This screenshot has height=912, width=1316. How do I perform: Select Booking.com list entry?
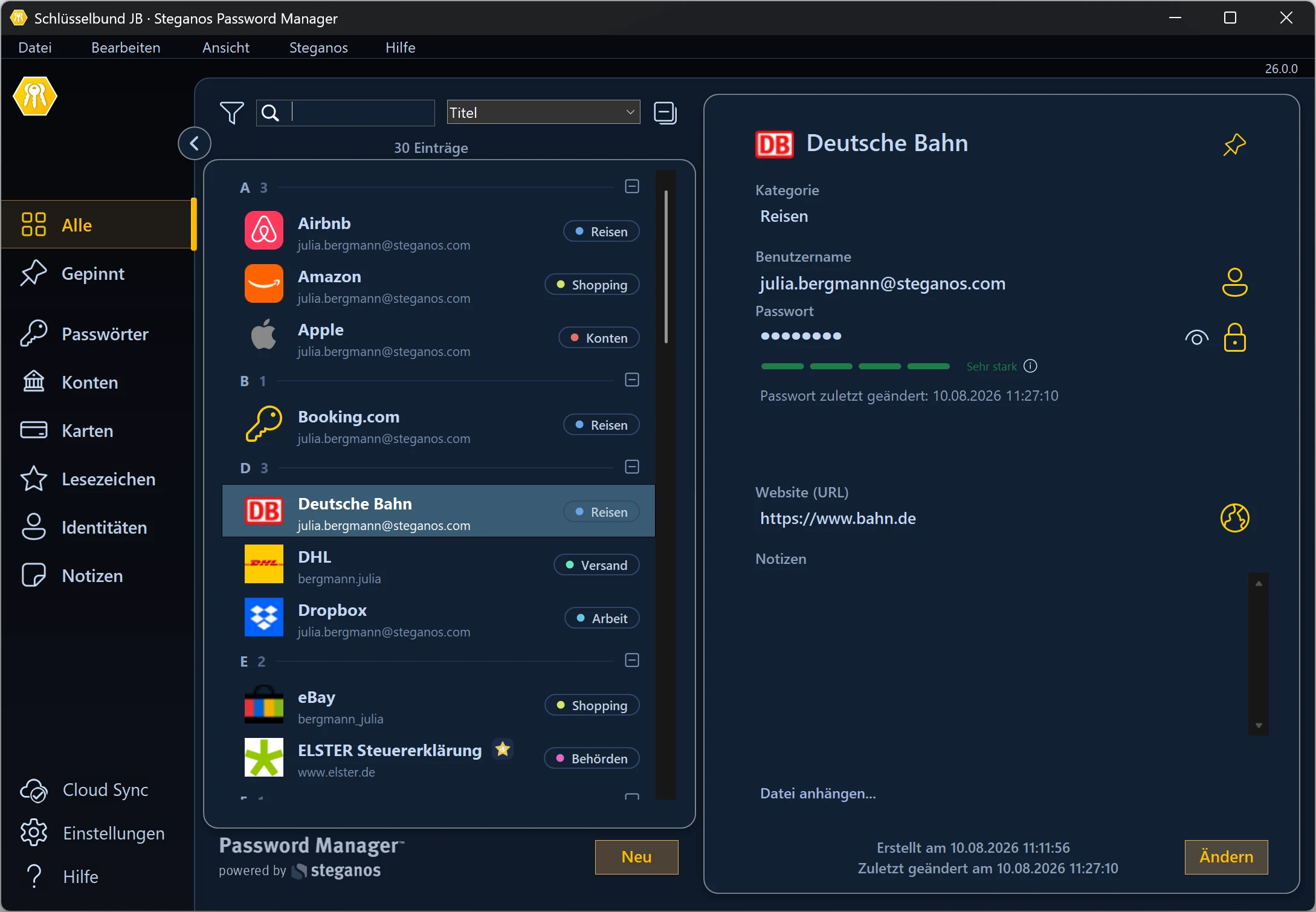pos(439,425)
